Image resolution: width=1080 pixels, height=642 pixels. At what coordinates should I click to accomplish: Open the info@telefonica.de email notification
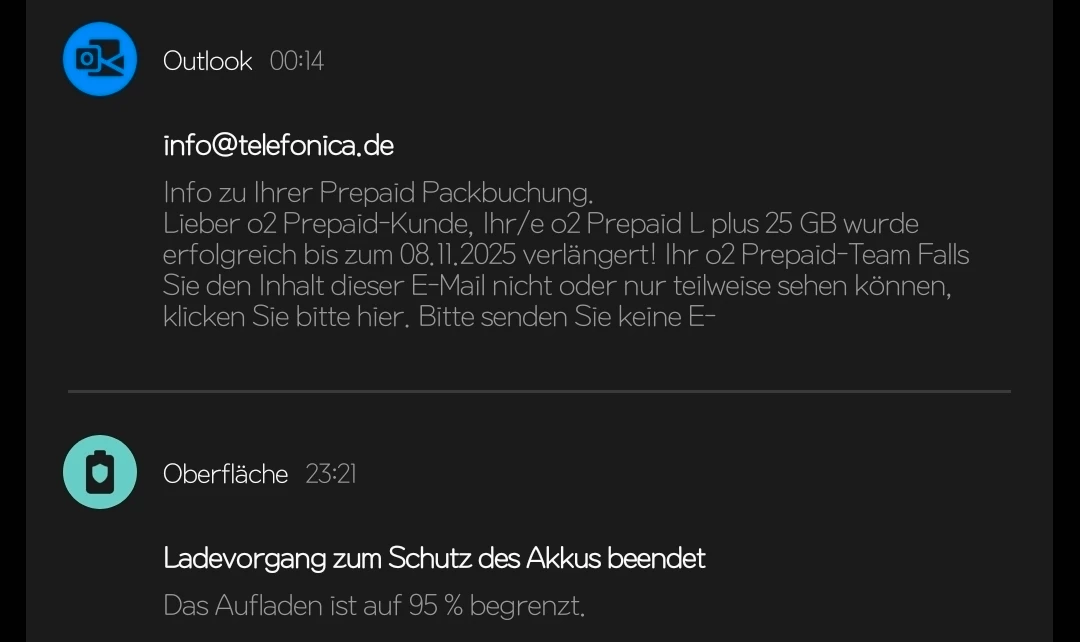tap(278, 146)
